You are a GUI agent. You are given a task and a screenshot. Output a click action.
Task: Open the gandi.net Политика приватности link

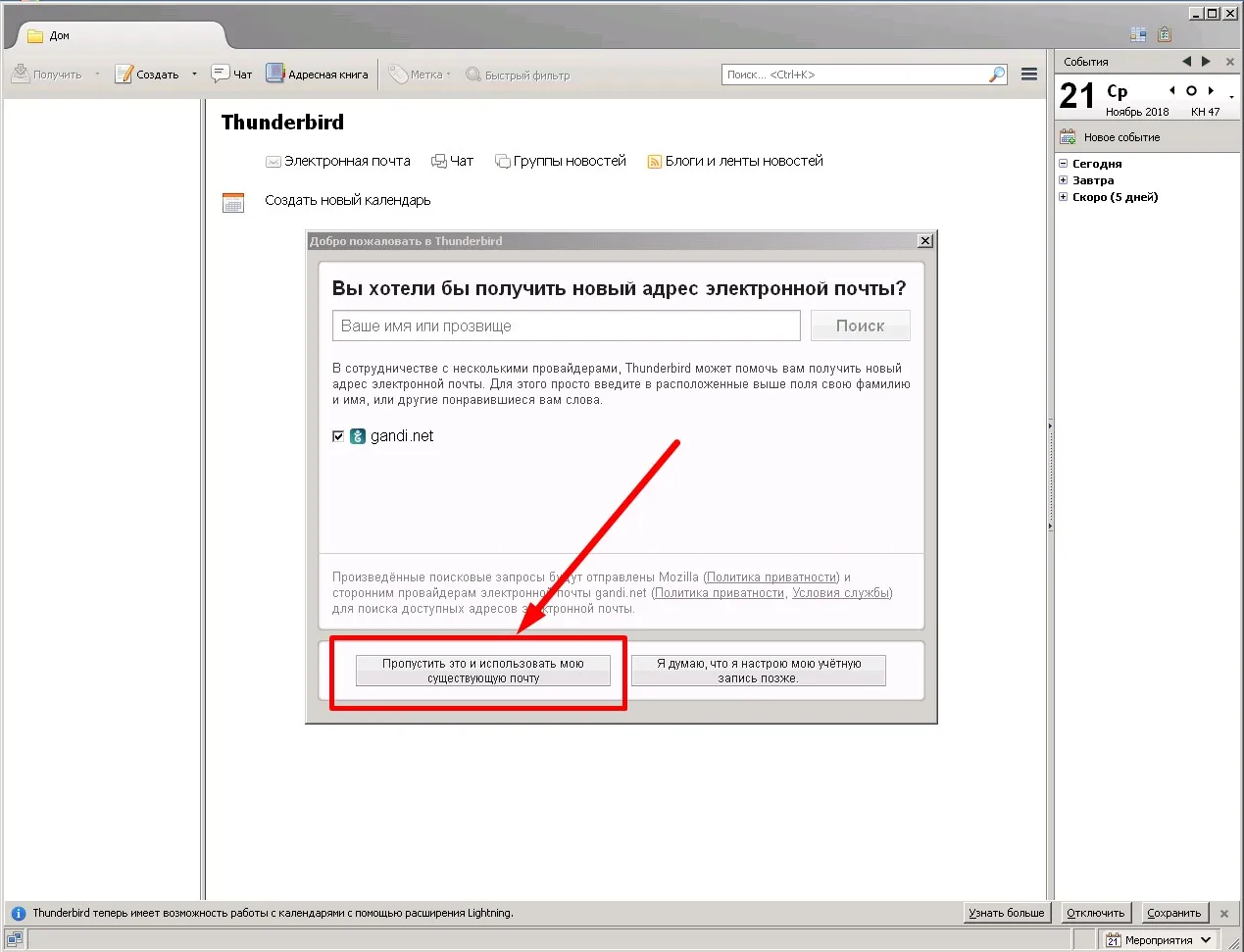pyautogui.click(x=720, y=593)
